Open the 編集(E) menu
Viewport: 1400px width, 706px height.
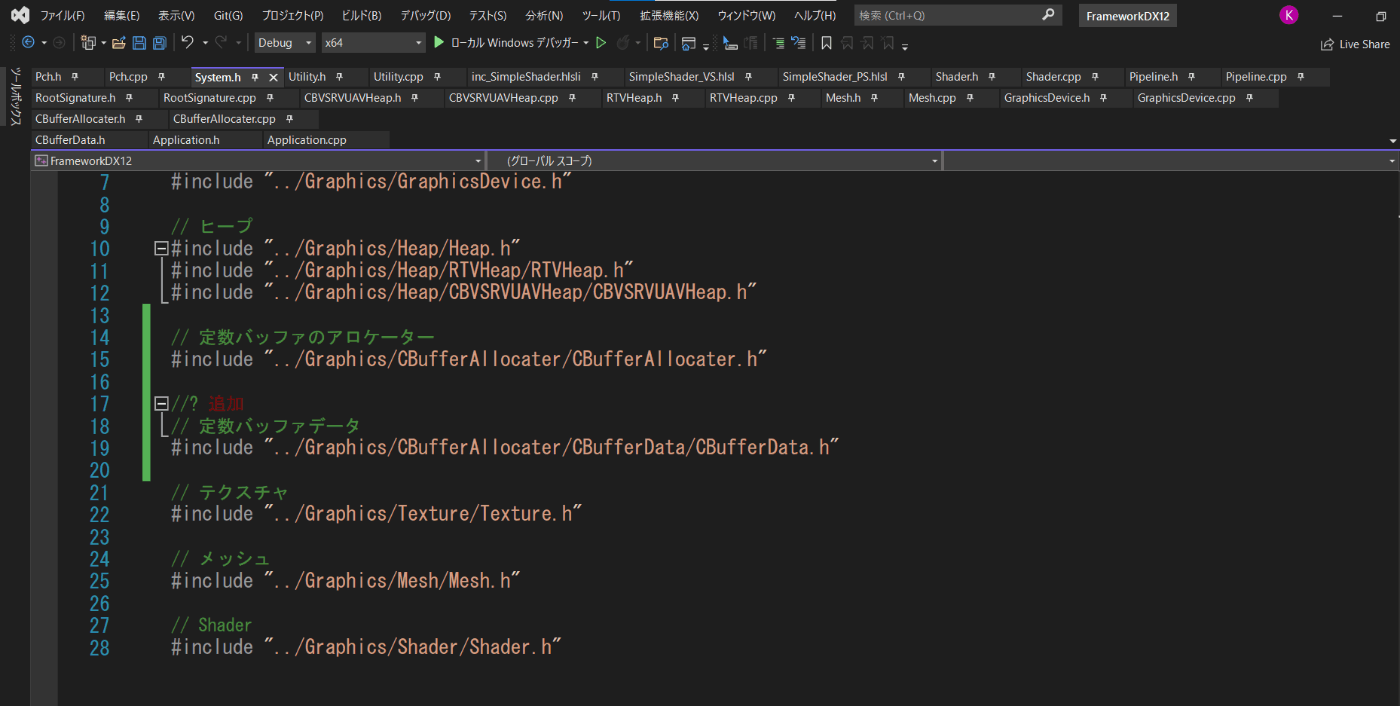point(122,15)
